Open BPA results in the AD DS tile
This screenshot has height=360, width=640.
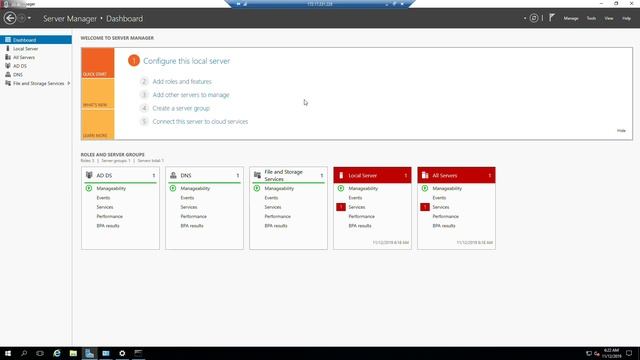(108, 226)
